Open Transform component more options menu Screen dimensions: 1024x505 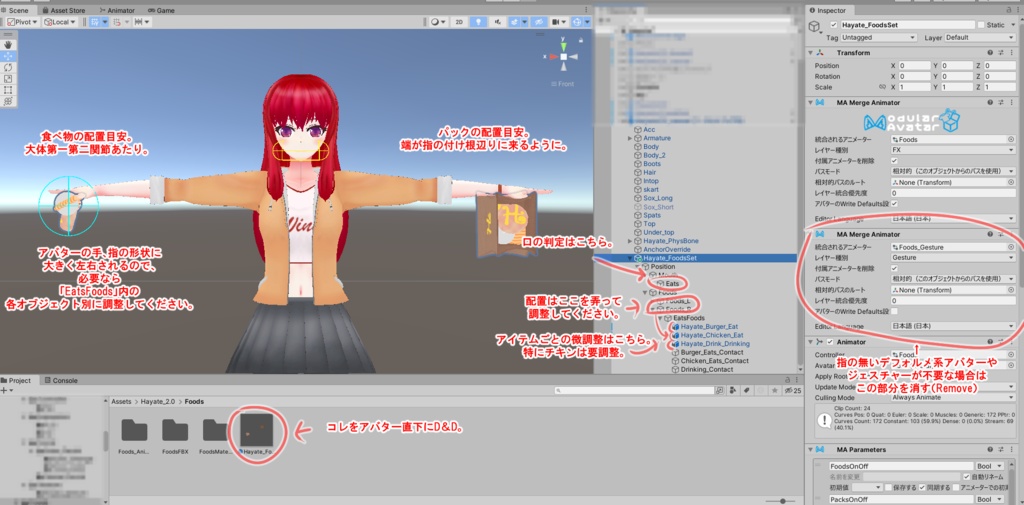(x=1011, y=52)
